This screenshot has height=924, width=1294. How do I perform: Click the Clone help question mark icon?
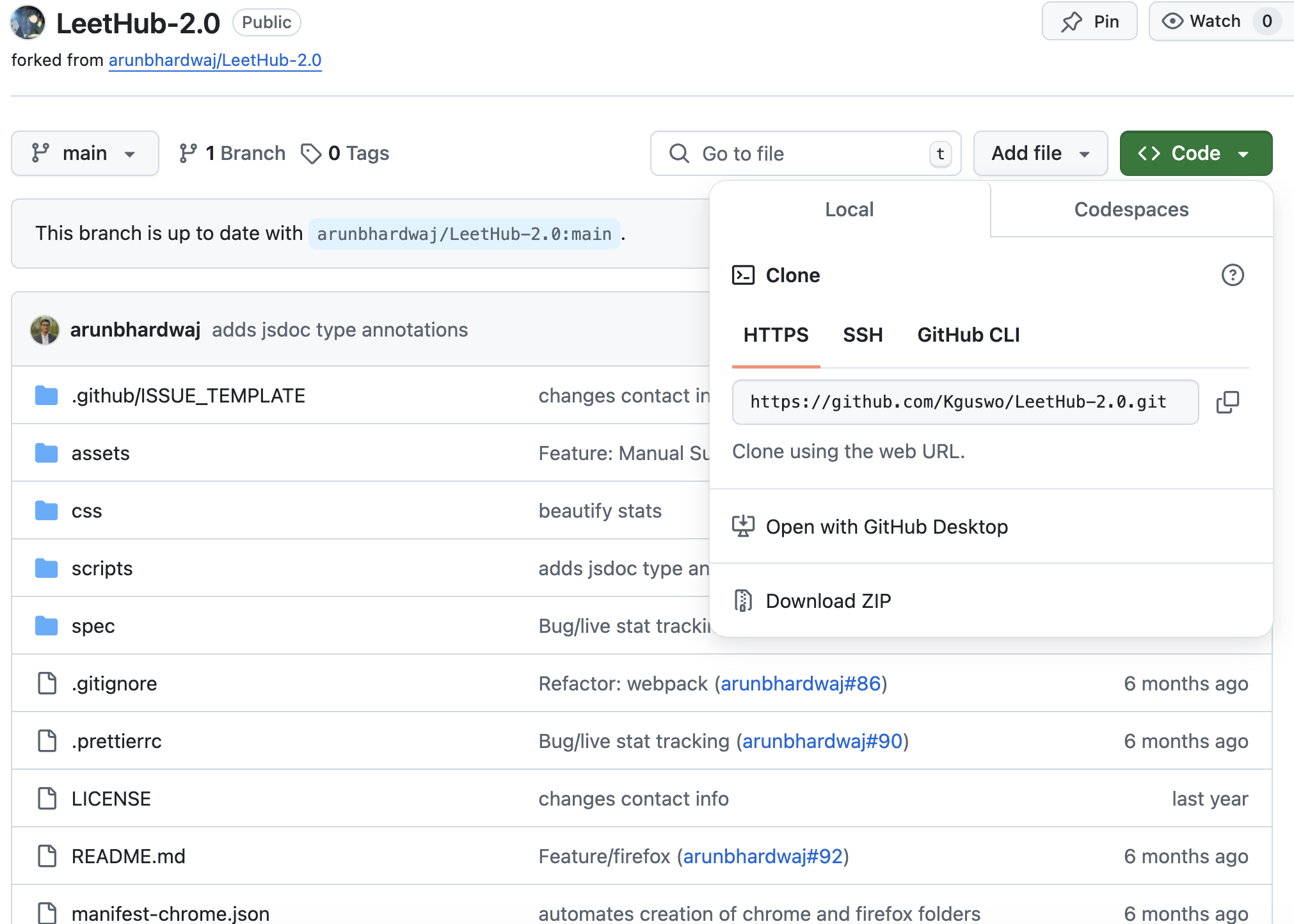[x=1232, y=275]
